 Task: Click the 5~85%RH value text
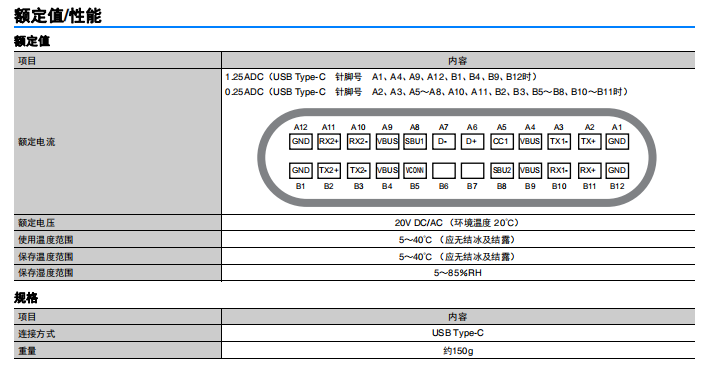[457, 273]
